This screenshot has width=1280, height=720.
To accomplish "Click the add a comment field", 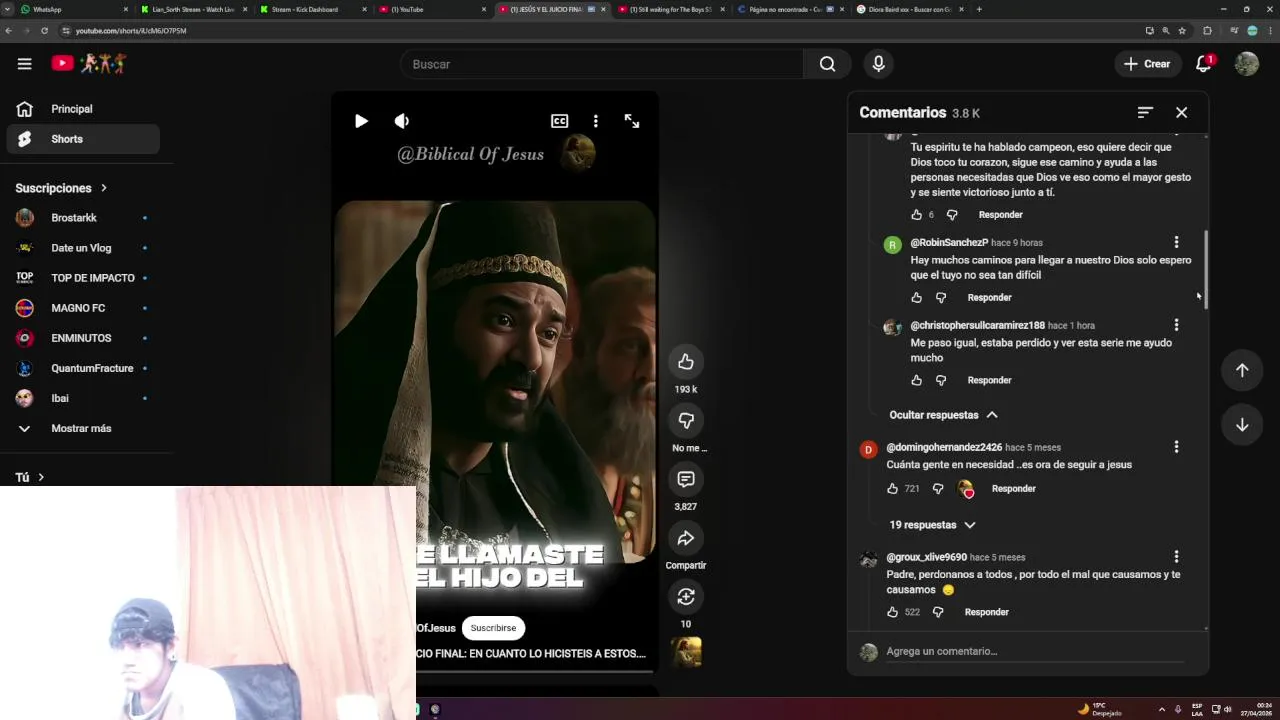I will coord(1035,652).
